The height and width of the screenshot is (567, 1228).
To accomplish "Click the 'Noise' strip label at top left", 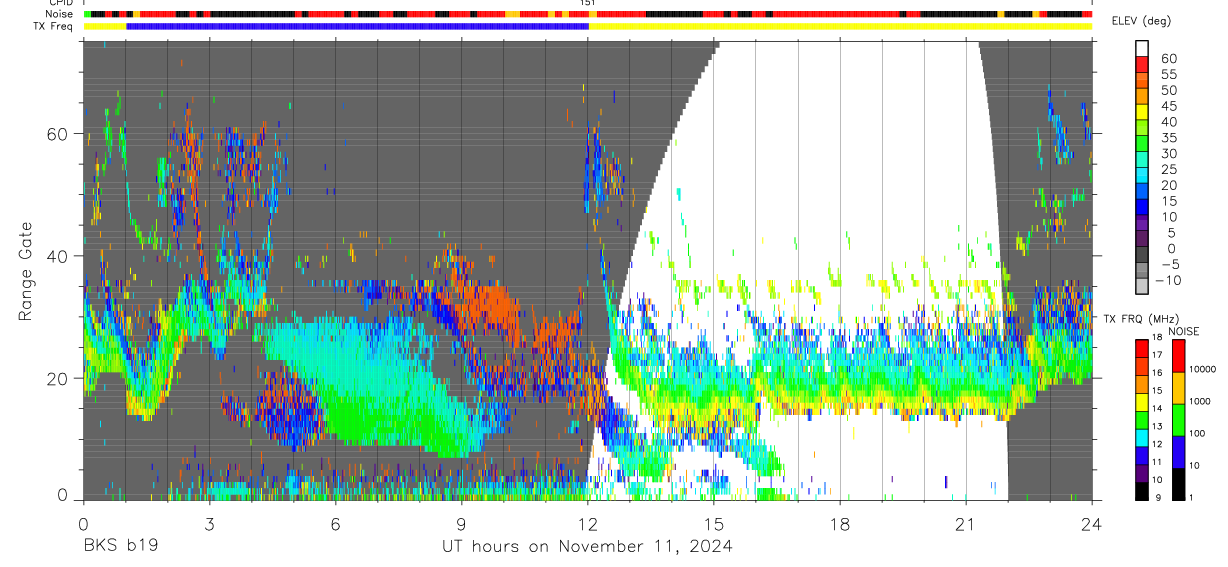I will coord(57,14).
